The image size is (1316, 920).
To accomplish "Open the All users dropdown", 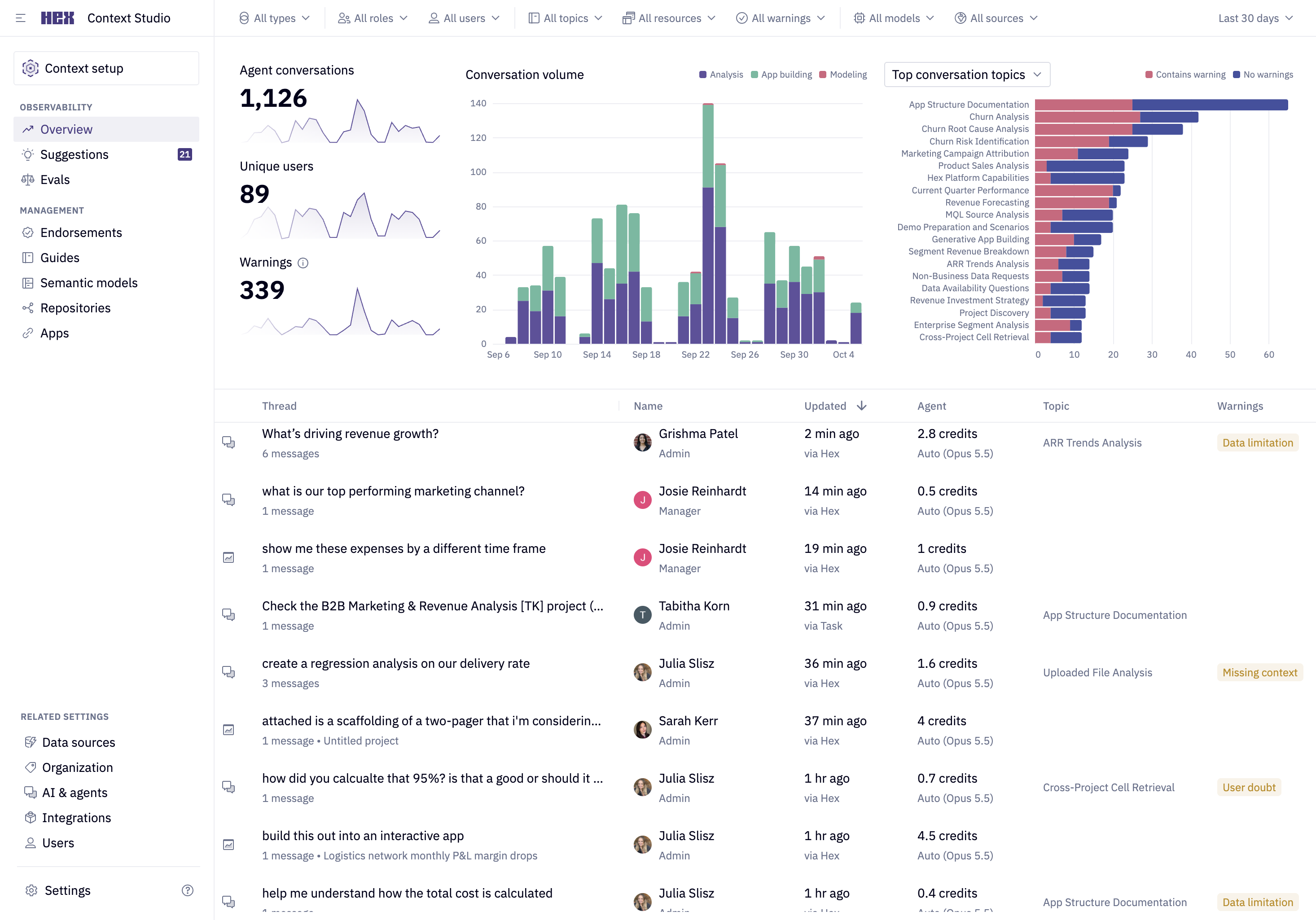I will pos(464,18).
